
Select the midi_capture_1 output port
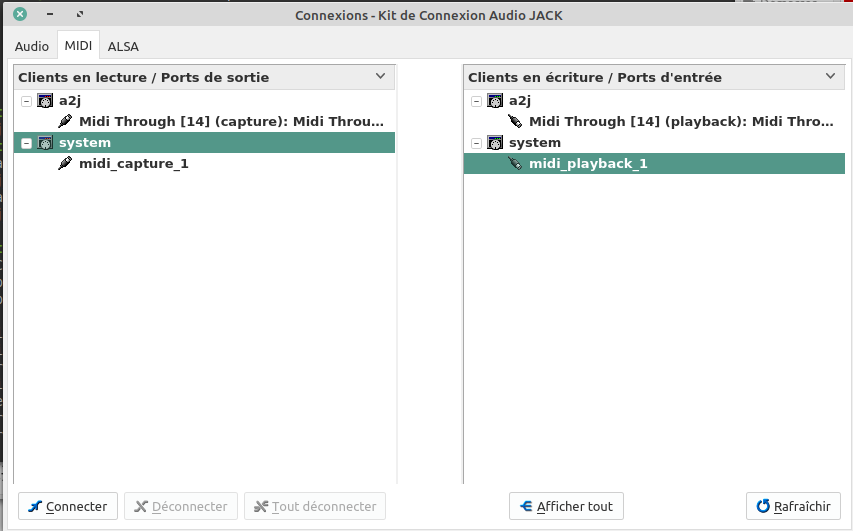point(133,164)
